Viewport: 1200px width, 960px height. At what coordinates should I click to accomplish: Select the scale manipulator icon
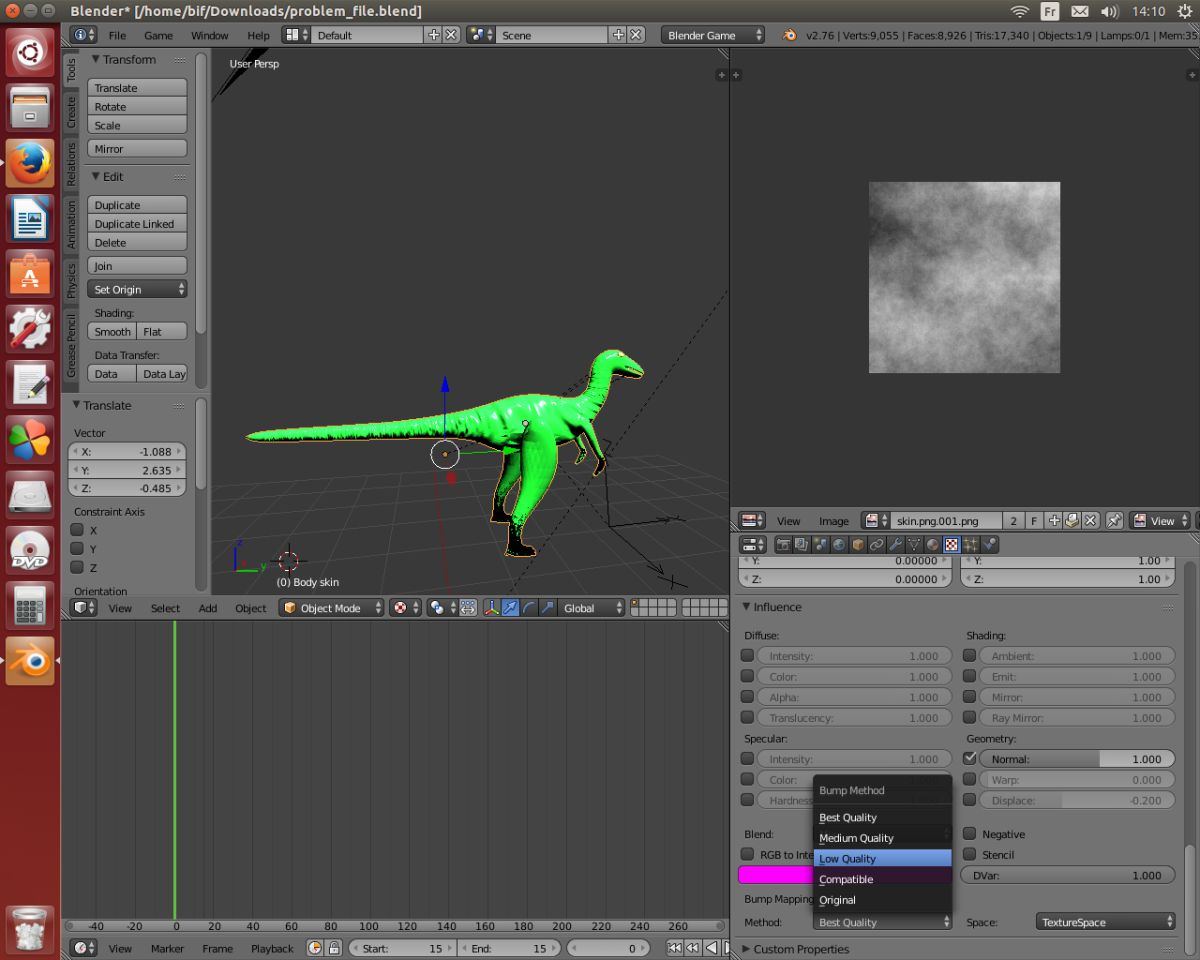[x=546, y=608]
